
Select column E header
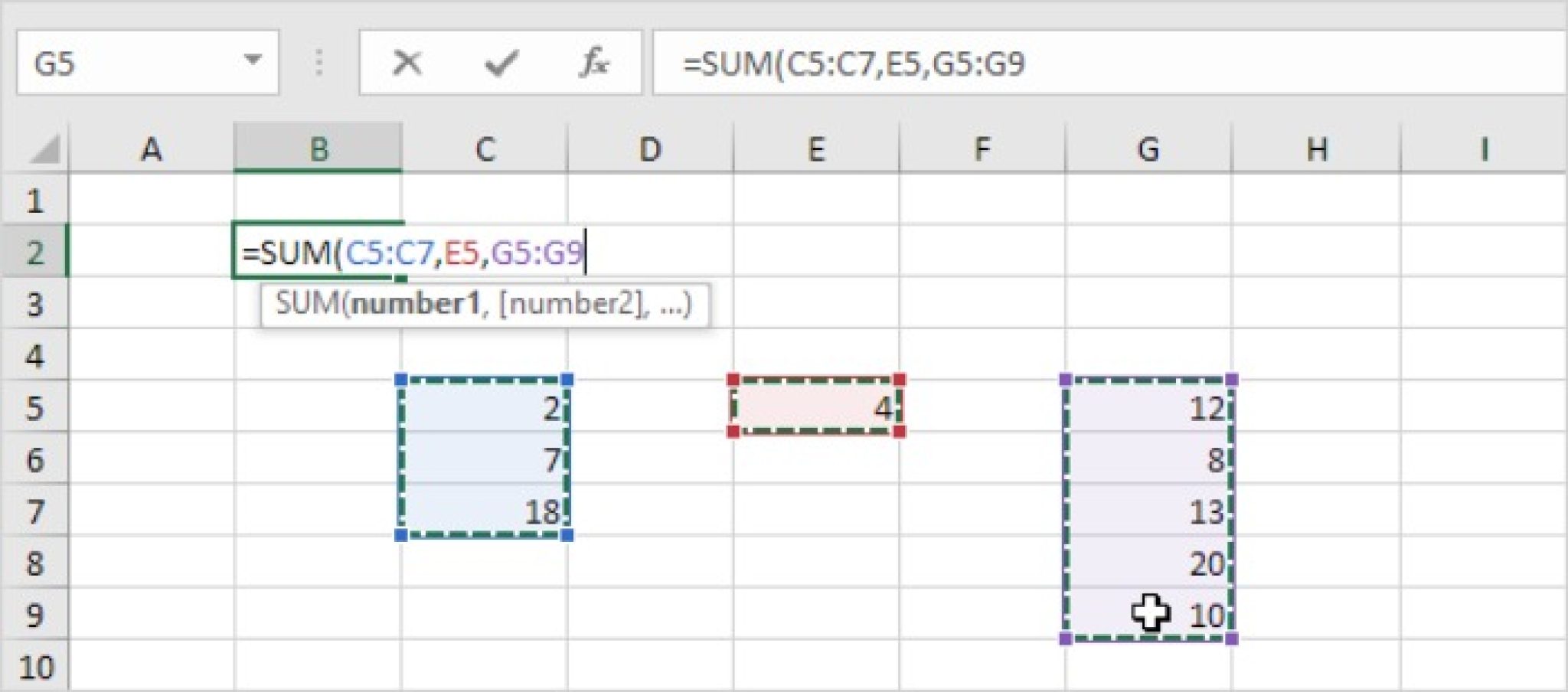pyautogui.click(x=816, y=149)
